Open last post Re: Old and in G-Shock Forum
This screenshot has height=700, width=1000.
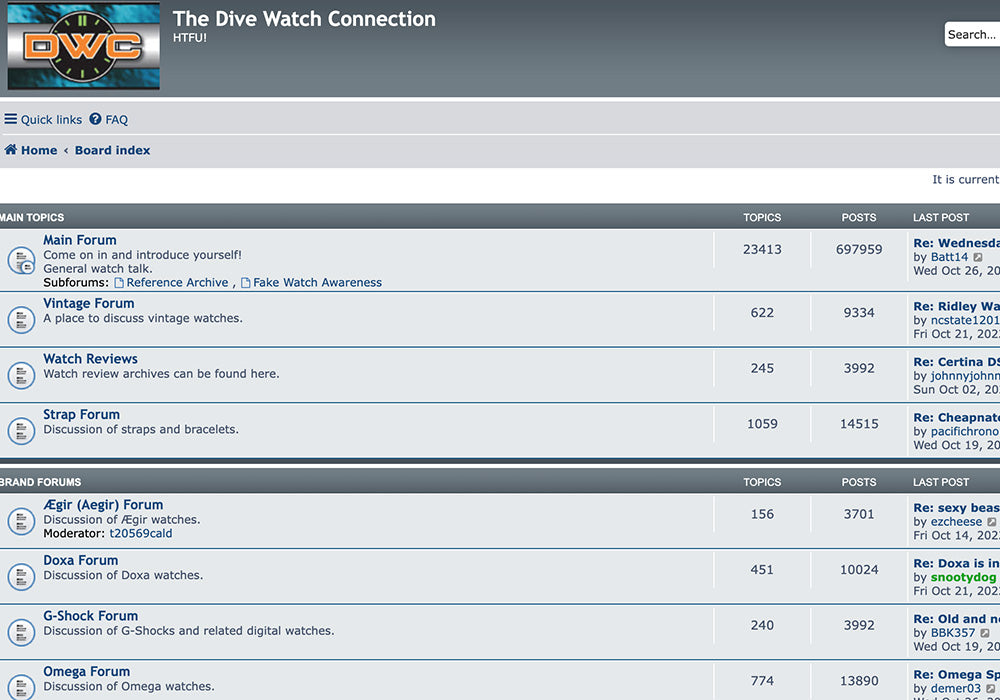pyautogui.click(x=957, y=618)
